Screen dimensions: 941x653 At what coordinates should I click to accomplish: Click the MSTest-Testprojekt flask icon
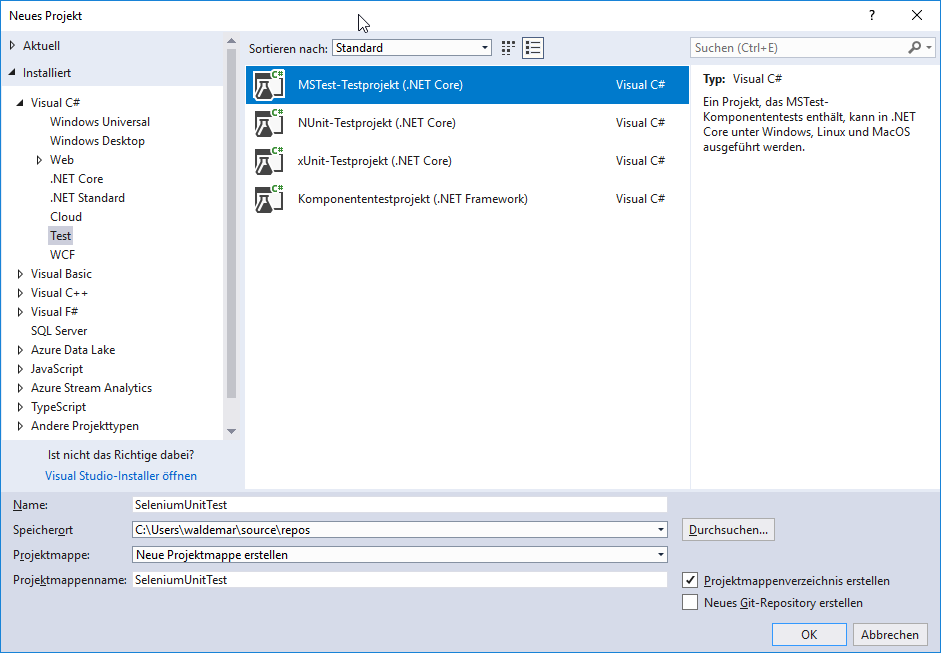pos(268,85)
